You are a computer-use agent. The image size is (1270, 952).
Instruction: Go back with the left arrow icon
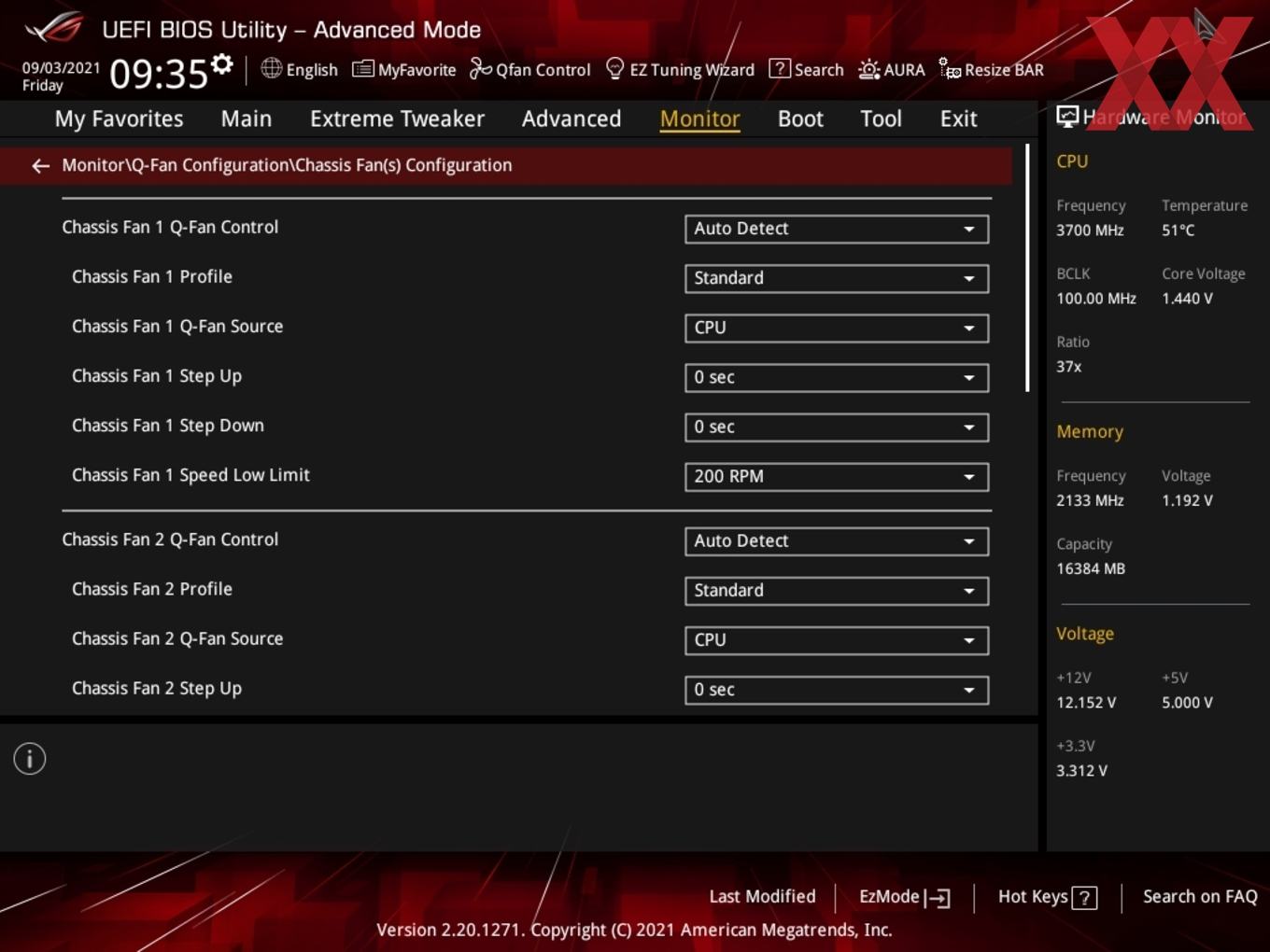click(40, 166)
